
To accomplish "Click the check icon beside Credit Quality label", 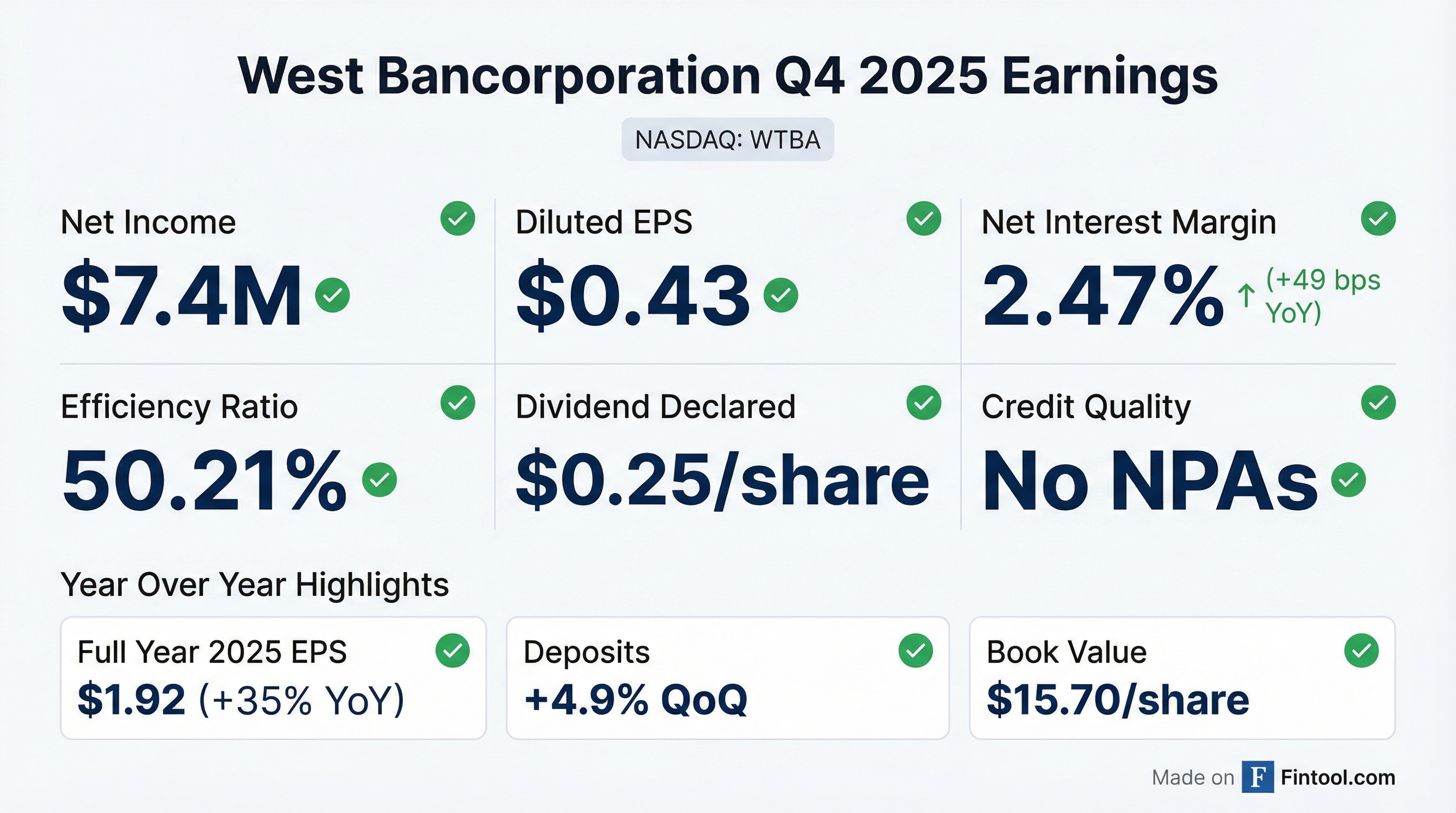I will coord(1378,403).
